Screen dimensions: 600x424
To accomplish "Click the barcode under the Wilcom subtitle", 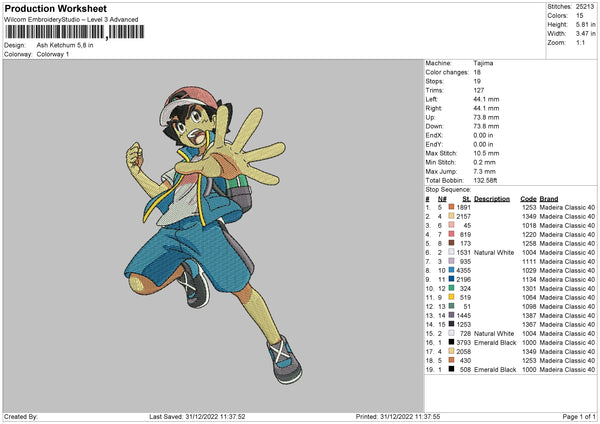I will [x=75, y=32].
